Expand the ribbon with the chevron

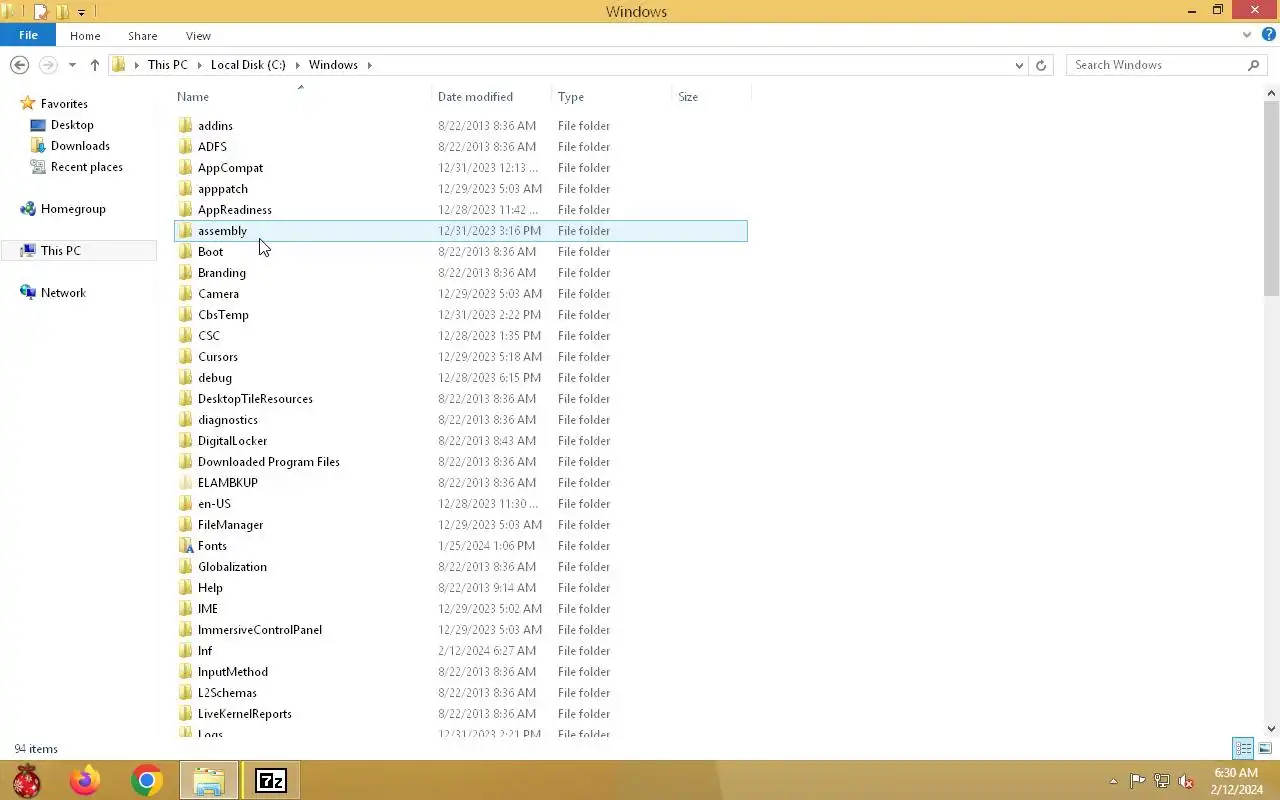point(1247,35)
